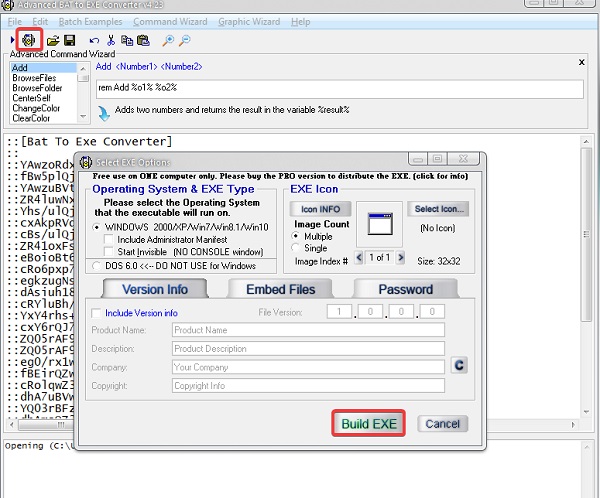Click the Paste clipboard toolbar icon
Viewport: 600px width, 498px height.
(x=143, y=40)
